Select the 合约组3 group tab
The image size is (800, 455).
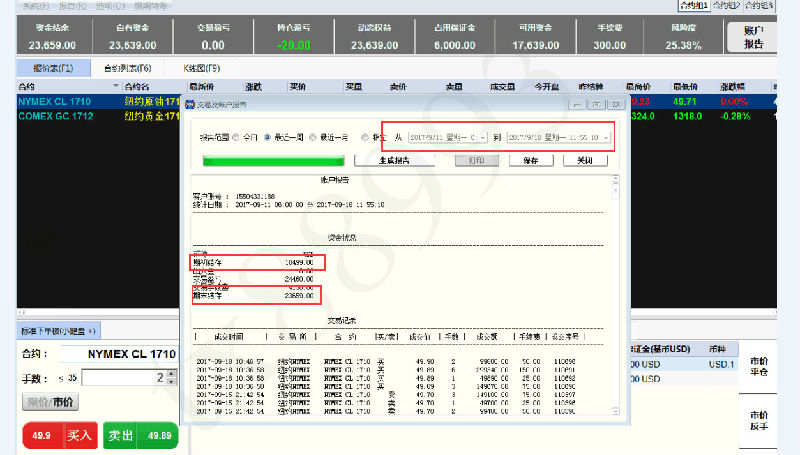759,6
